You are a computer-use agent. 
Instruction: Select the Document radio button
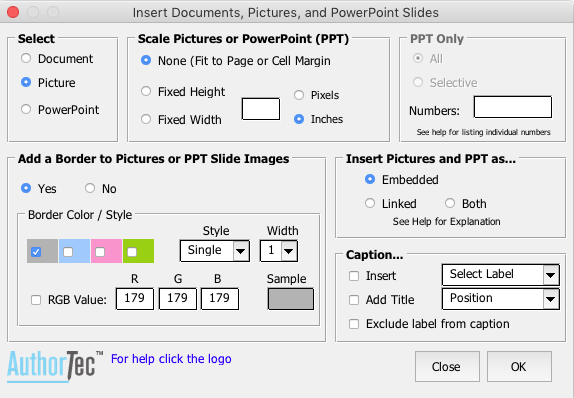[26, 58]
